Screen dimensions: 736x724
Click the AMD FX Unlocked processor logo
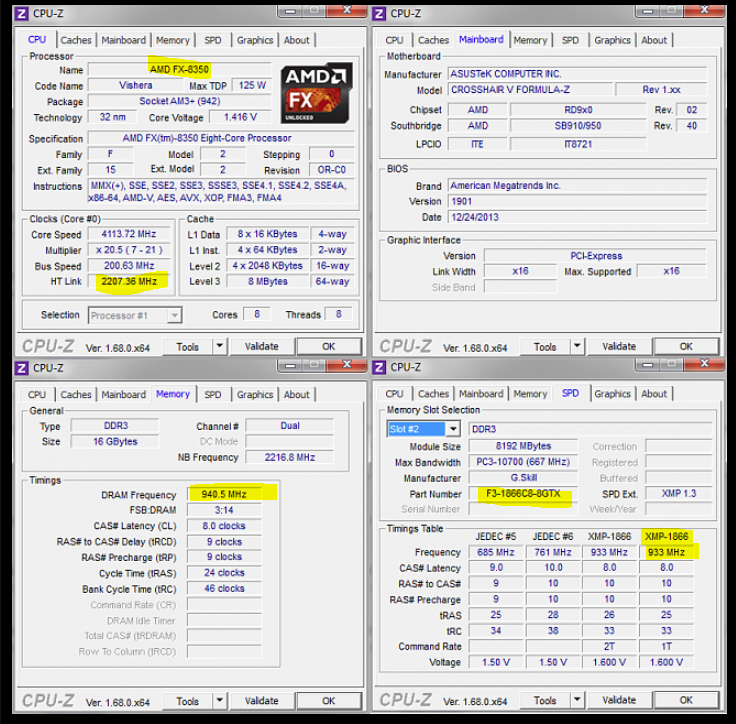pyautogui.click(x=317, y=93)
